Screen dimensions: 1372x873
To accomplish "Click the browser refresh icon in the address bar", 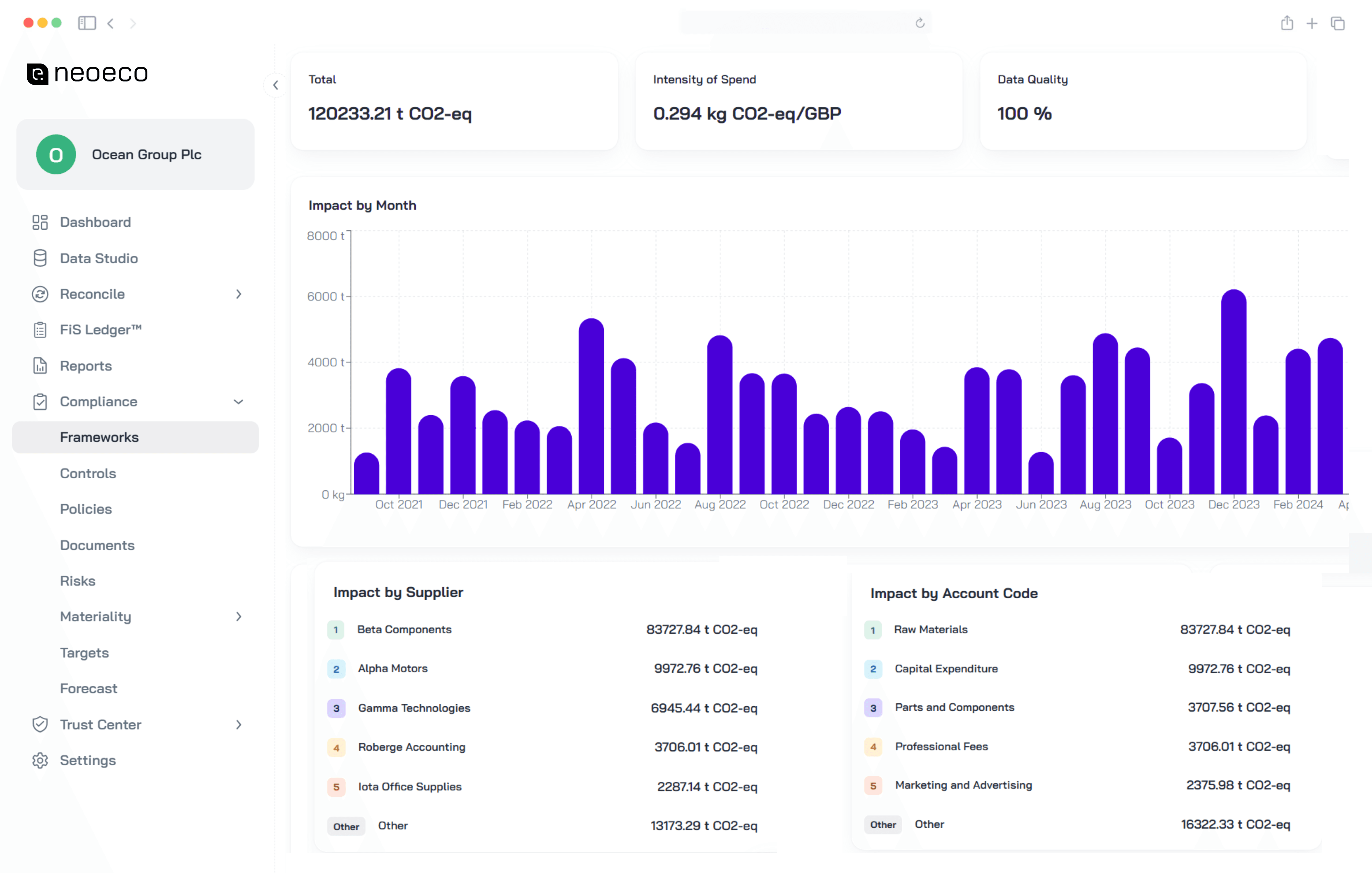I will (920, 23).
